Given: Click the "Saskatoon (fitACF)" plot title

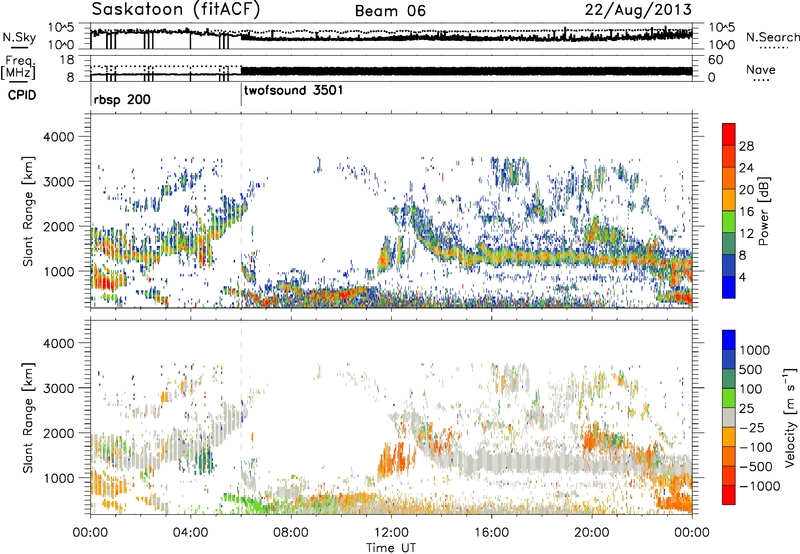Looking at the screenshot, I should point(177,9).
